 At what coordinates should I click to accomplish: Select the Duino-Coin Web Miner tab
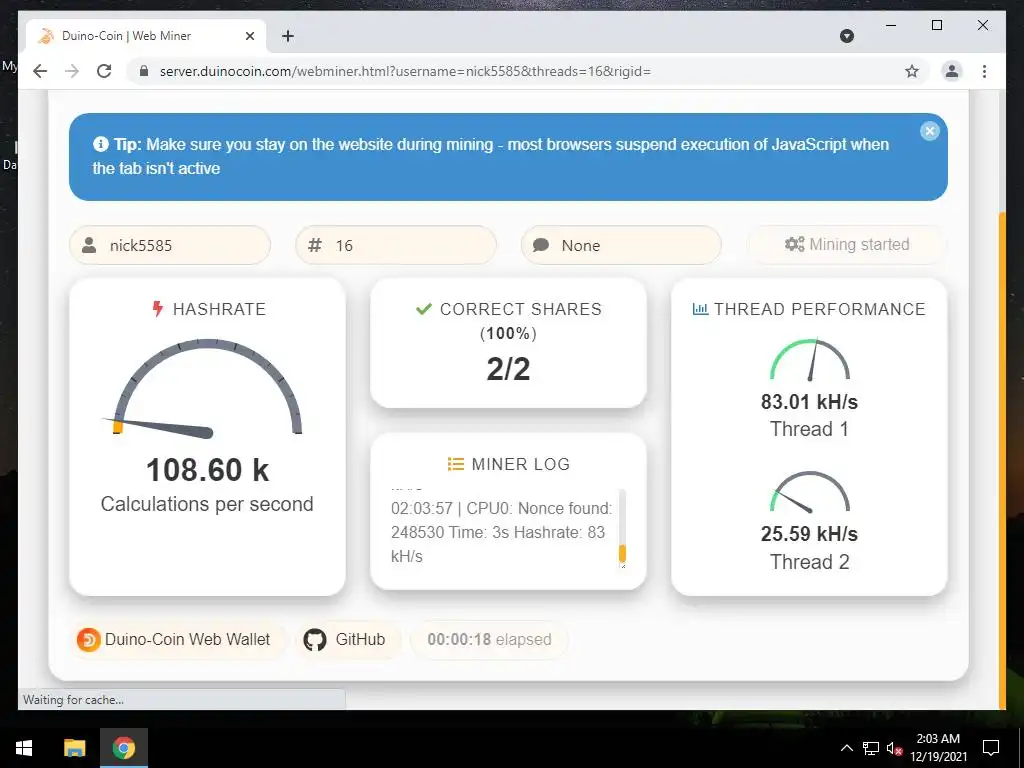146,36
